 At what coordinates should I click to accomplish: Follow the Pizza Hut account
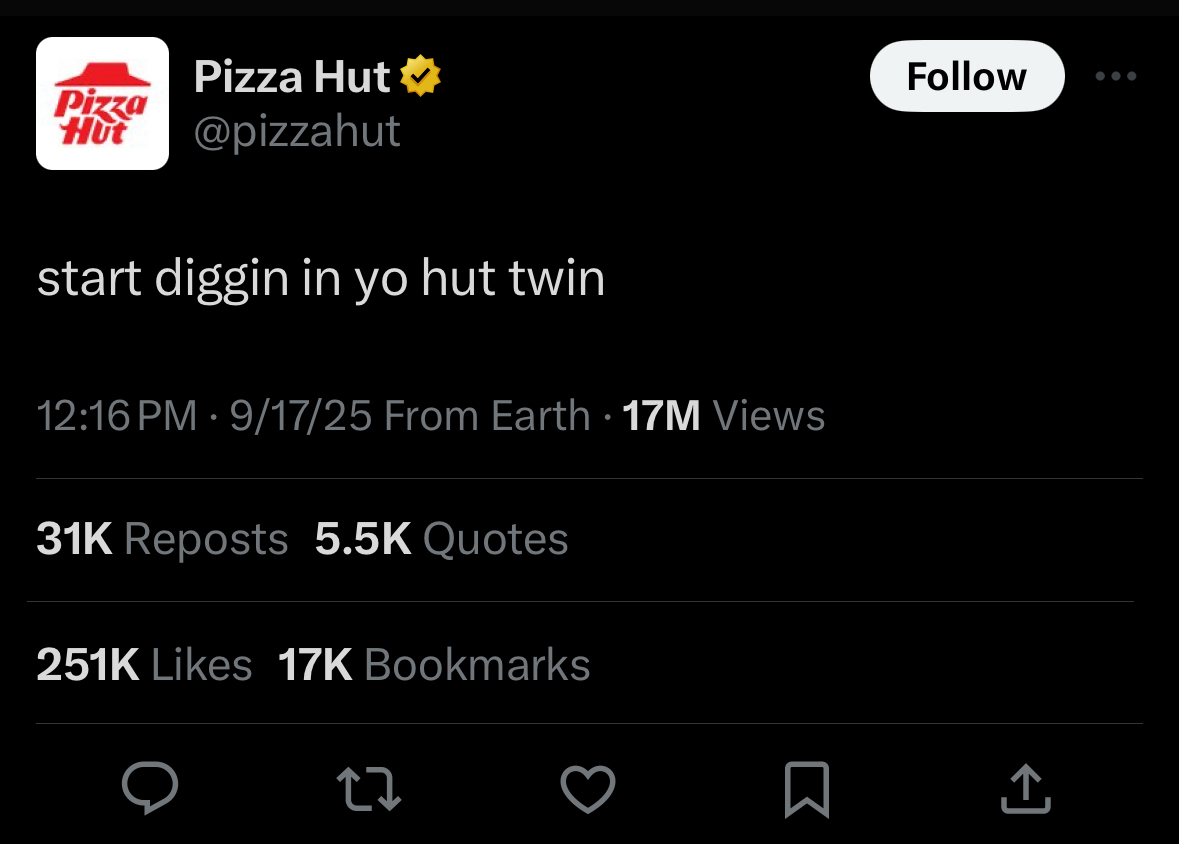(966, 77)
